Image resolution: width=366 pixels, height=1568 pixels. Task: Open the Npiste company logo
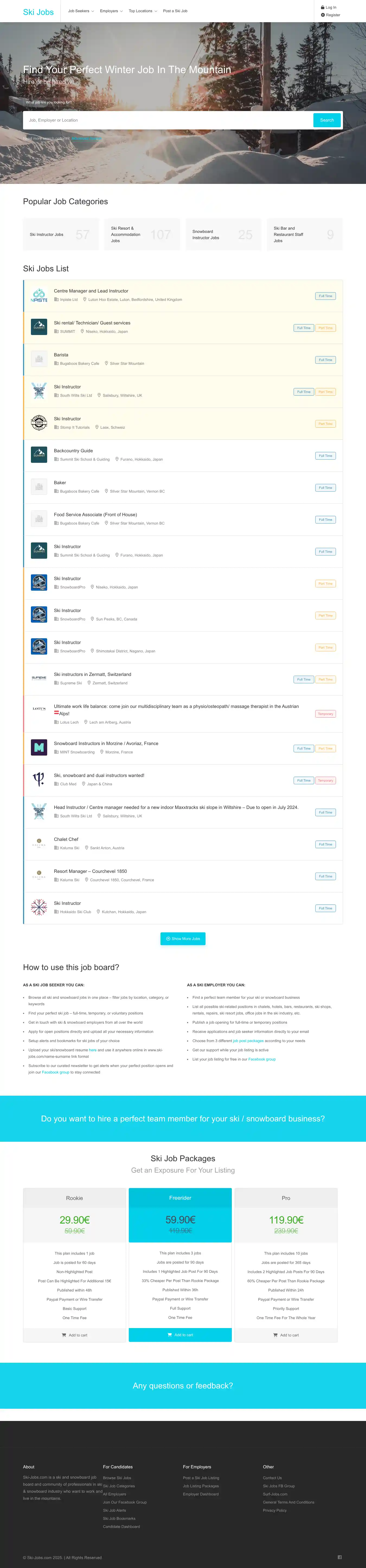click(39, 296)
